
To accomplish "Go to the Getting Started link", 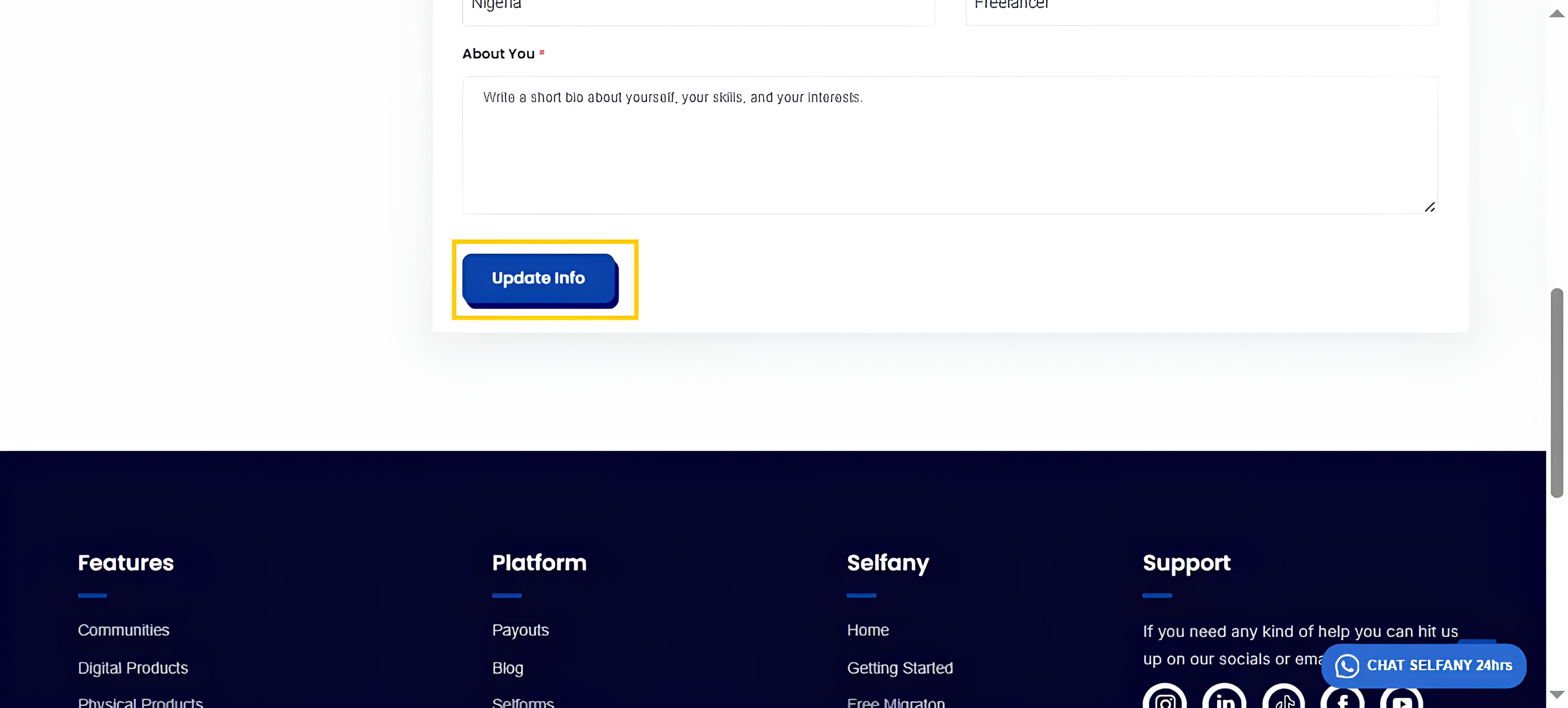I will [900, 668].
